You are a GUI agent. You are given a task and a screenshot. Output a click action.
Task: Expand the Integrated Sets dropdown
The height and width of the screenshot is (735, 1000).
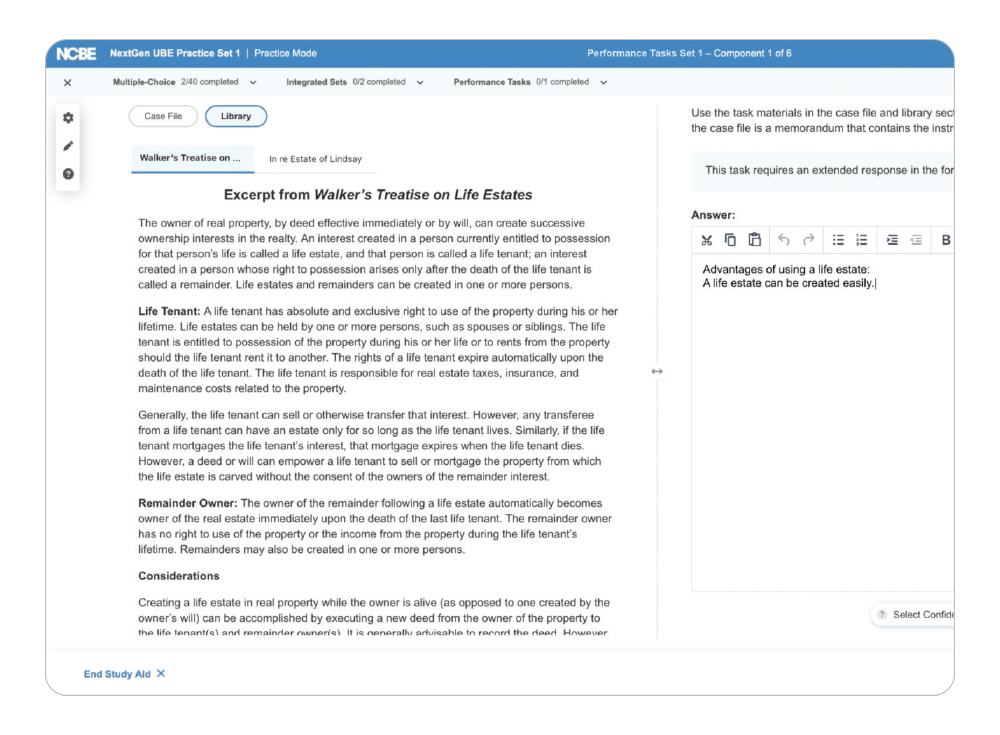pos(420,82)
